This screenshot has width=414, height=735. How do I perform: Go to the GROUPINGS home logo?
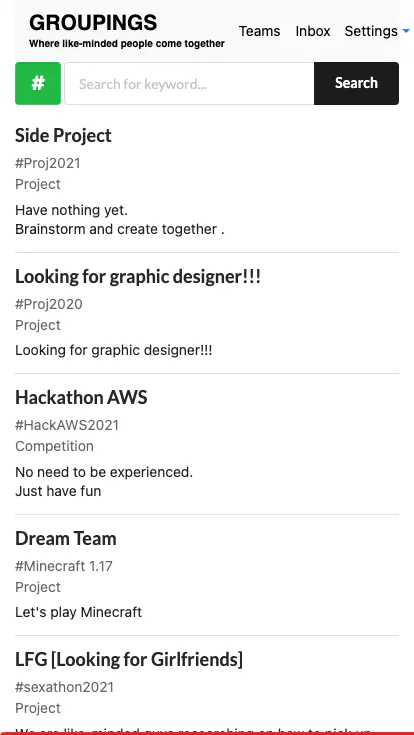click(x=93, y=22)
